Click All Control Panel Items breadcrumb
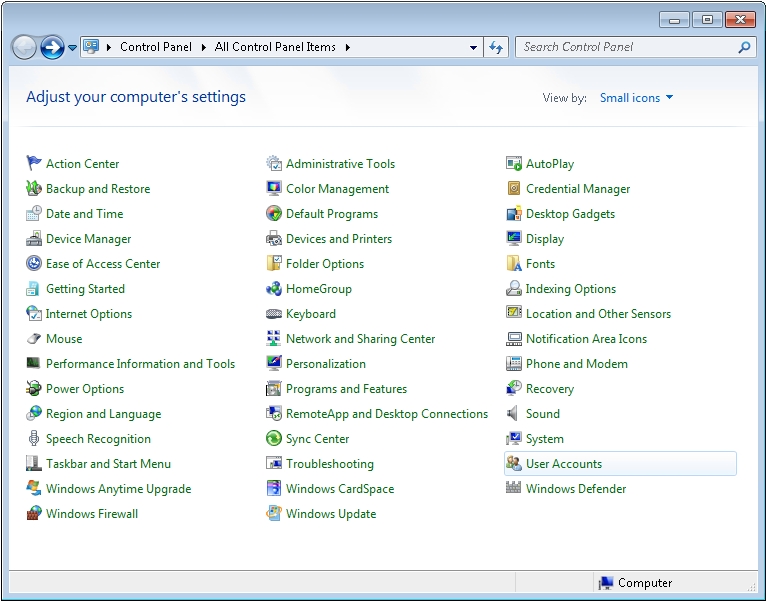The image size is (766, 601). 275,47
